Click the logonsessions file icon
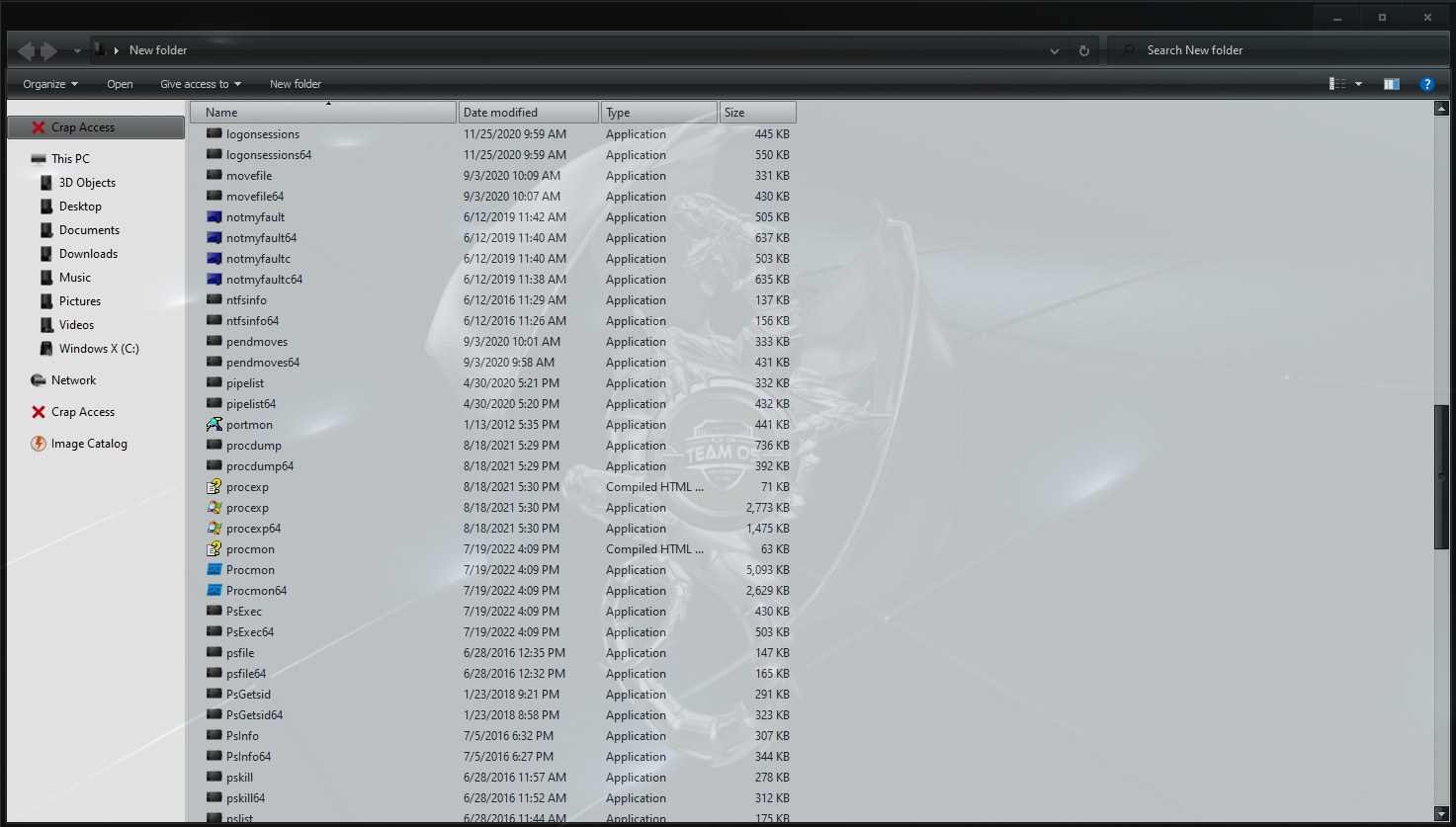This screenshot has width=1456, height=827. tap(214, 134)
